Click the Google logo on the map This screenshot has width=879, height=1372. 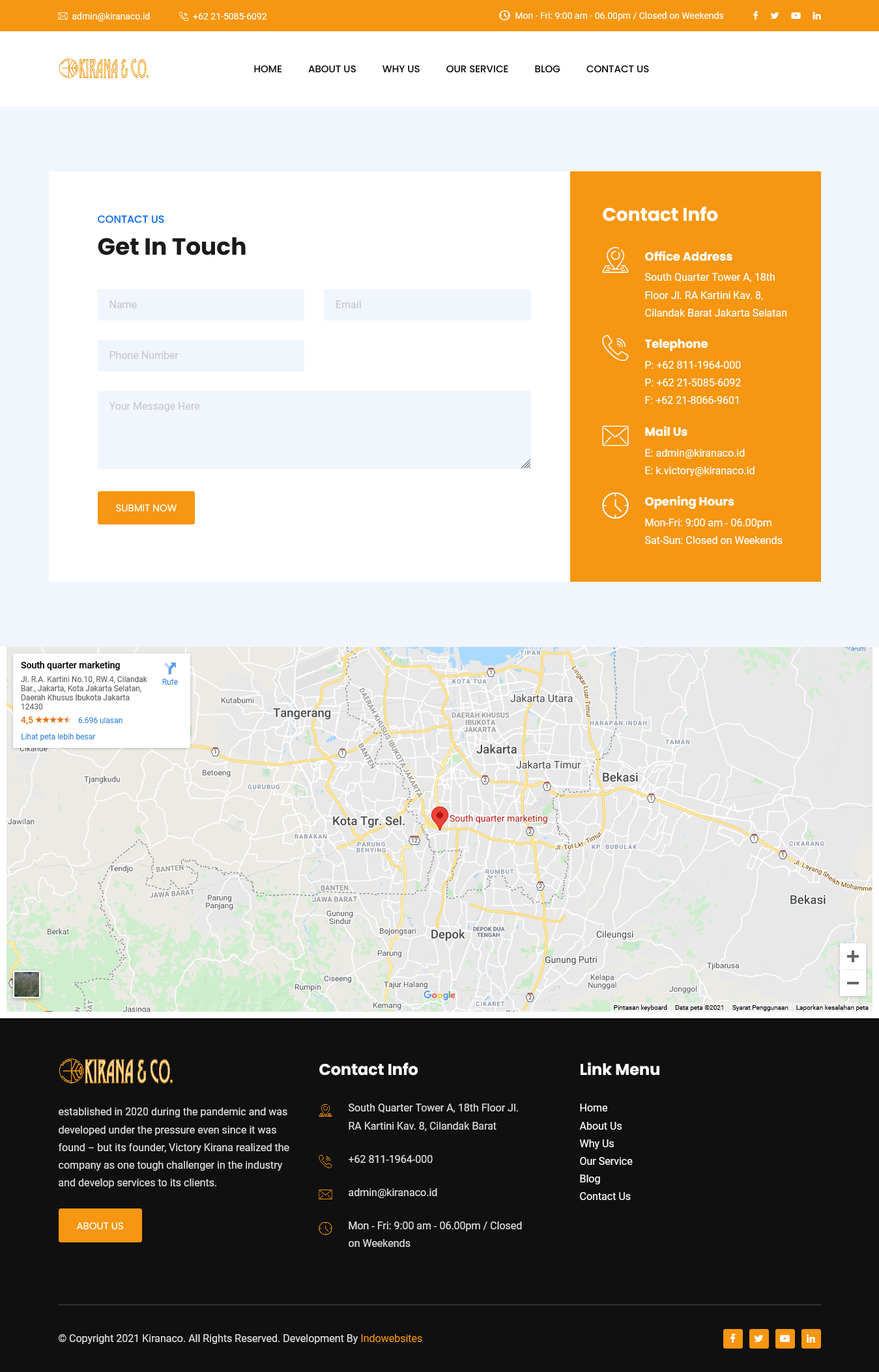click(x=440, y=995)
